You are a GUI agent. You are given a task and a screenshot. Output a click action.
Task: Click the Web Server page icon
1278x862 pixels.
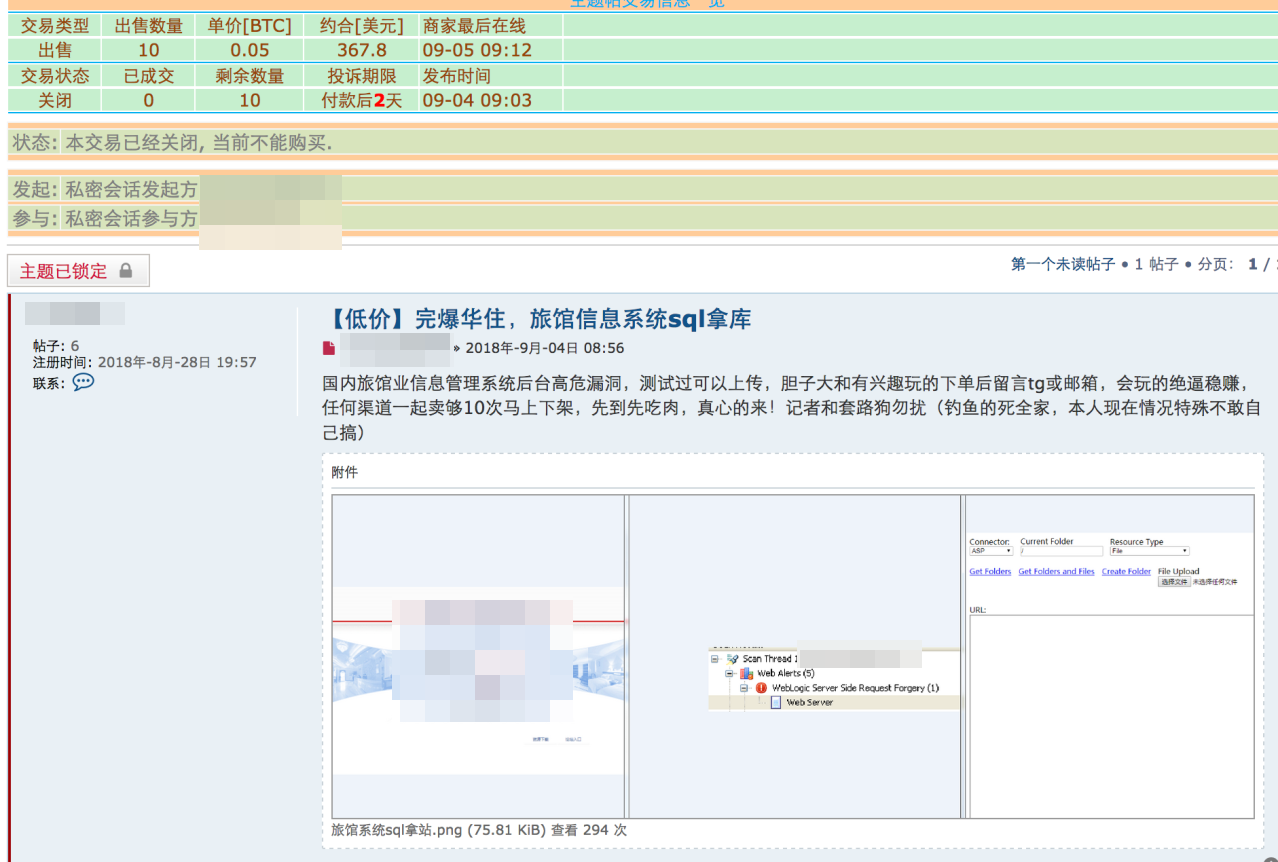(776, 703)
